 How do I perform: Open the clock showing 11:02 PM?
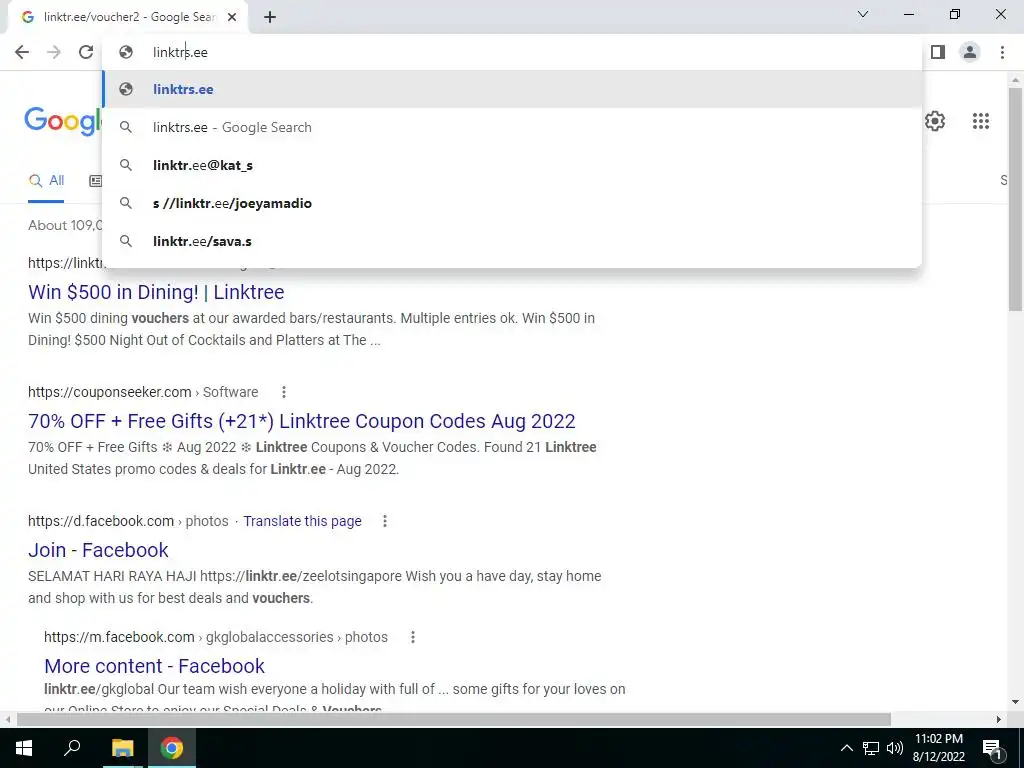pos(938,748)
